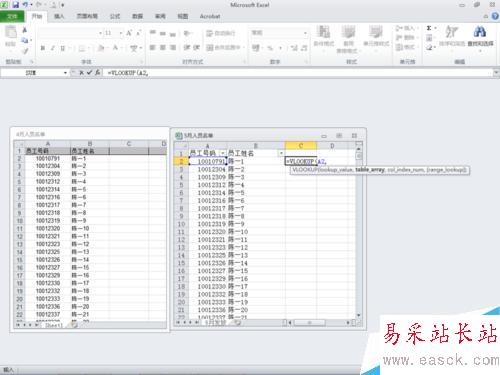Toggle Bold formatting

pos(43,48)
